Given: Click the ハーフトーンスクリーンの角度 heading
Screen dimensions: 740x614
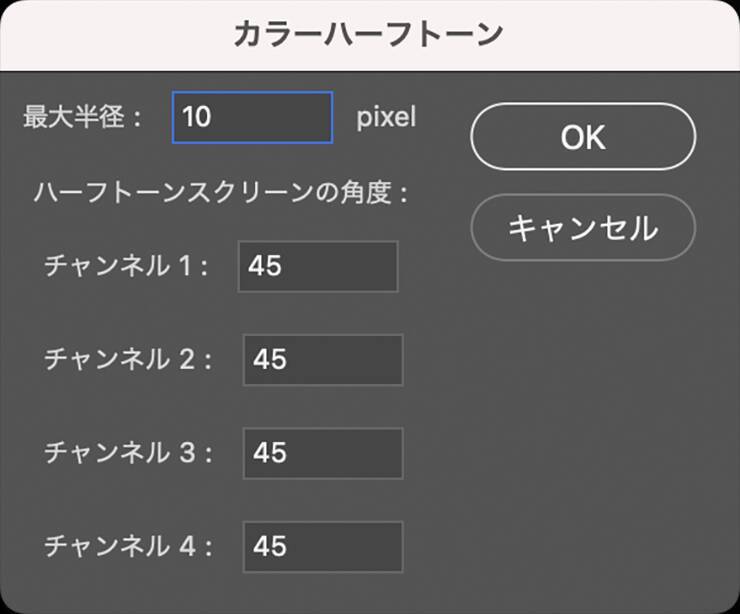Looking at the screenshot, I should (x=221, y=192).
